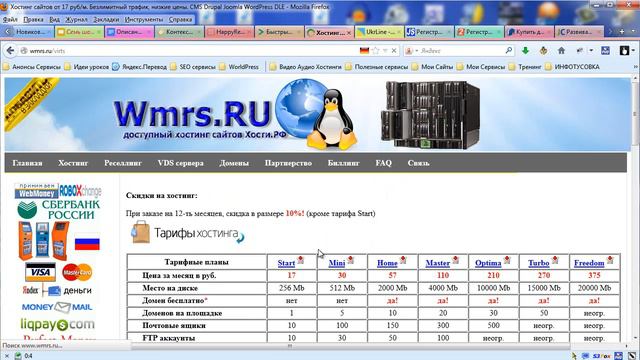Click the Russian flag image

pos(87,242)
